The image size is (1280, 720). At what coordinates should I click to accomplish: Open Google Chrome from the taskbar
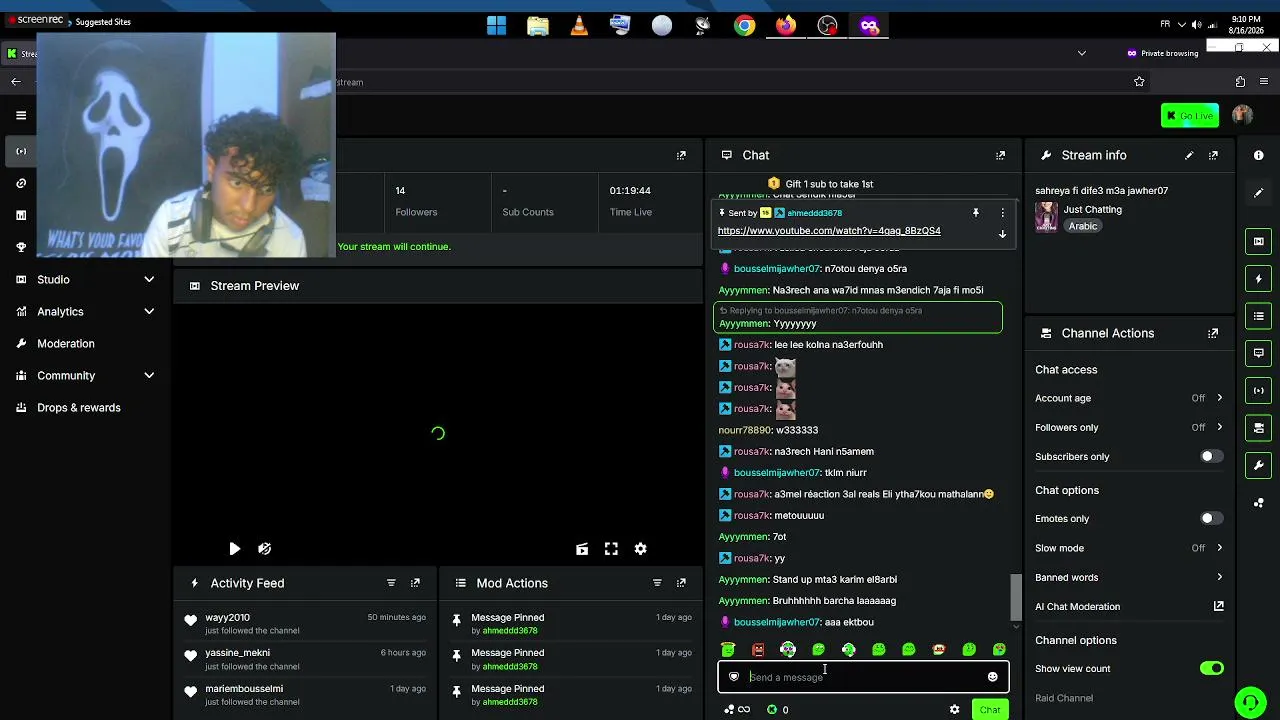745,26
